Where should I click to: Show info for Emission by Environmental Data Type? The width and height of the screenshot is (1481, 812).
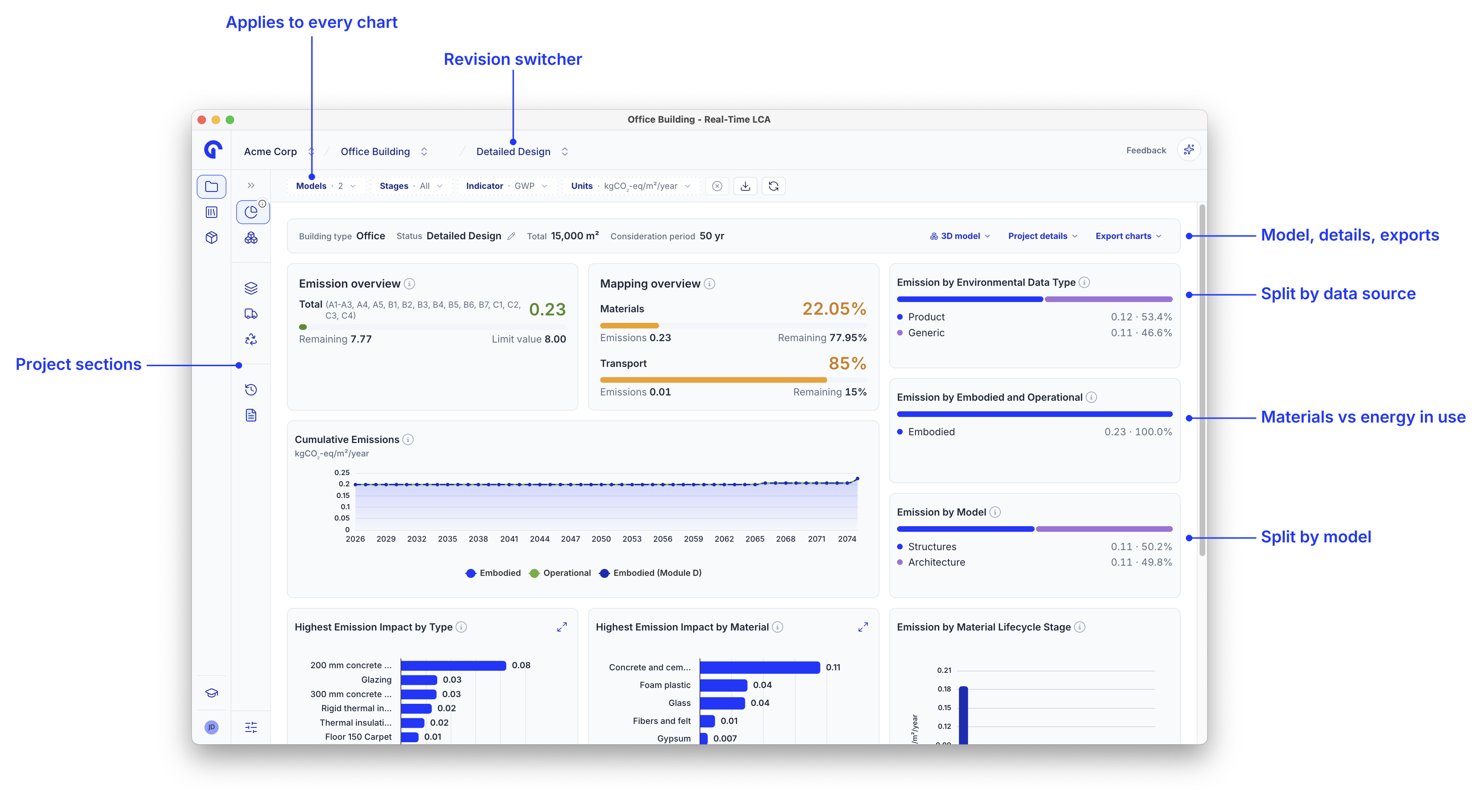(1084, 282)
